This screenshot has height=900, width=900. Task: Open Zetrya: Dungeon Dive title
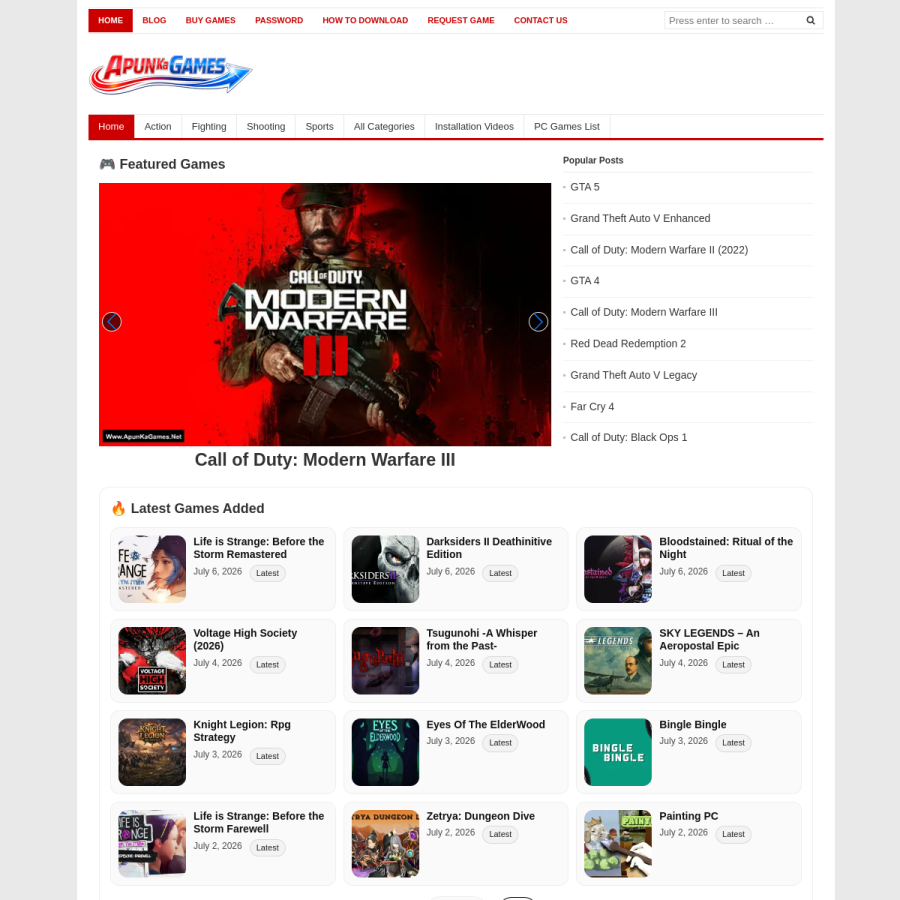coord(480,816)
